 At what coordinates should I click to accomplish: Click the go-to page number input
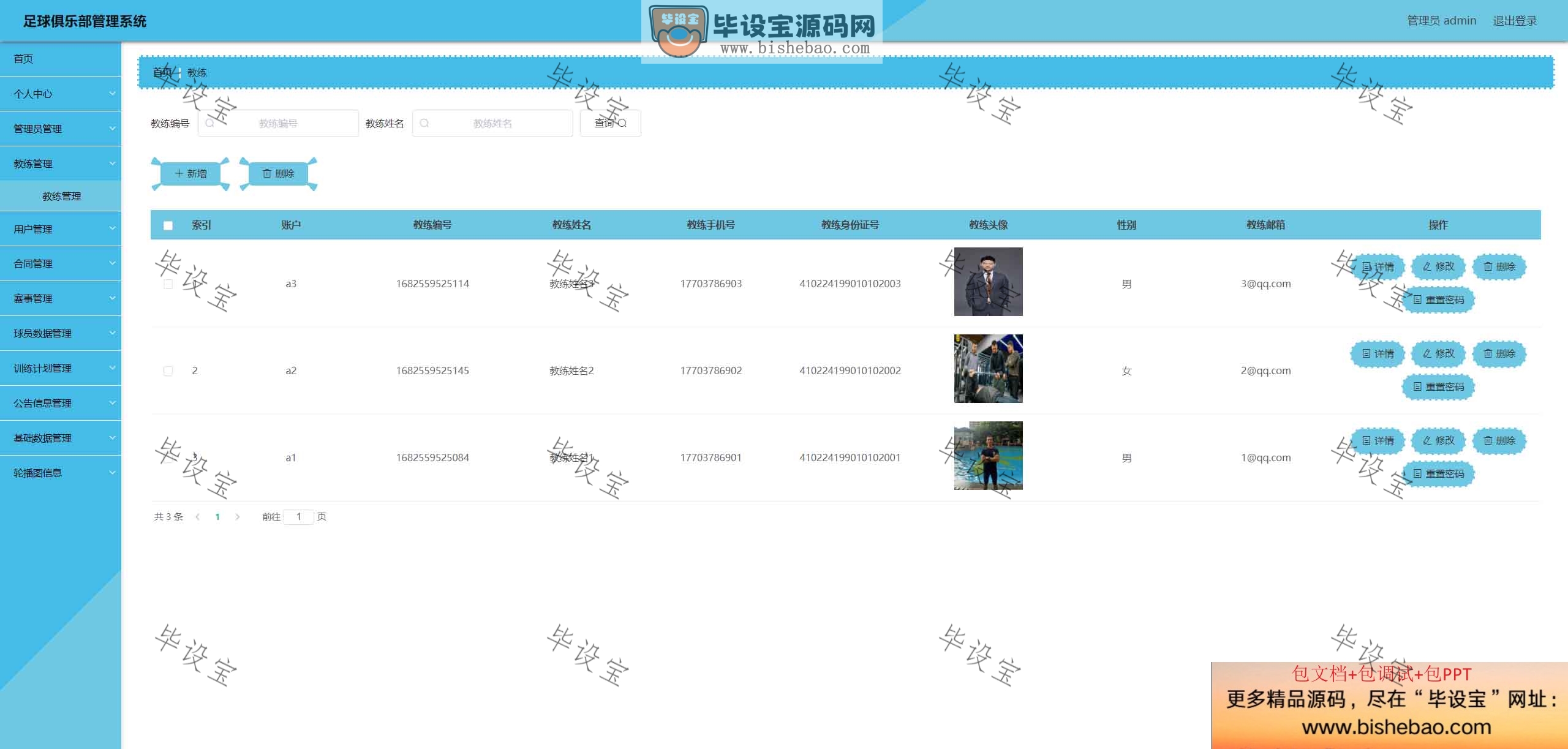[299, 517]
